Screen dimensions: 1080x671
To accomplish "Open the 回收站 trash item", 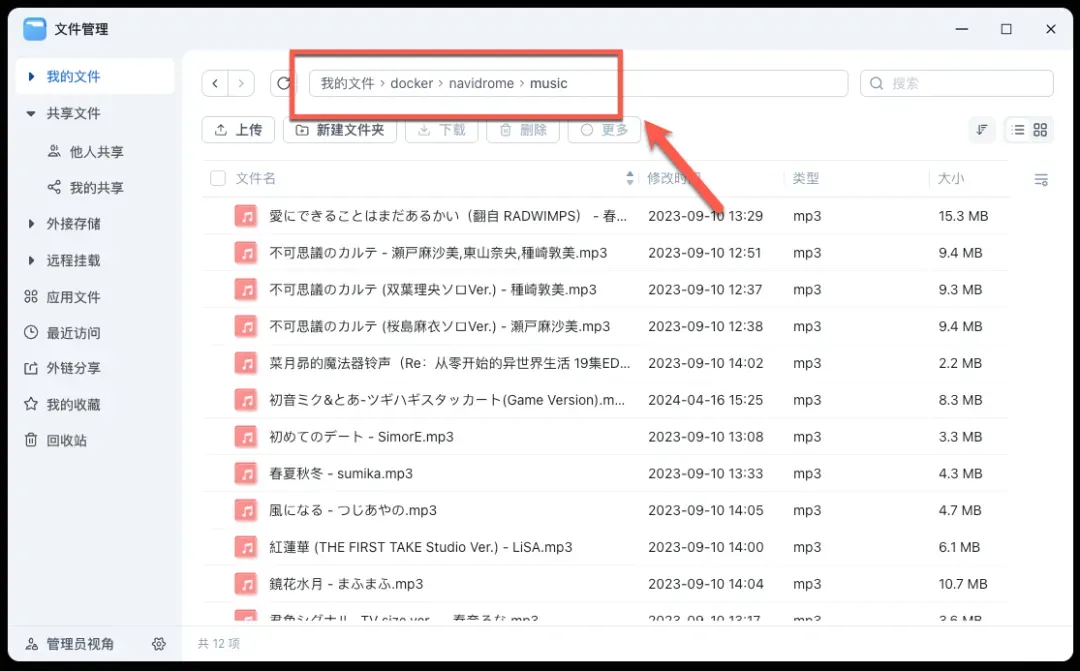I will (x=66, y=441).
